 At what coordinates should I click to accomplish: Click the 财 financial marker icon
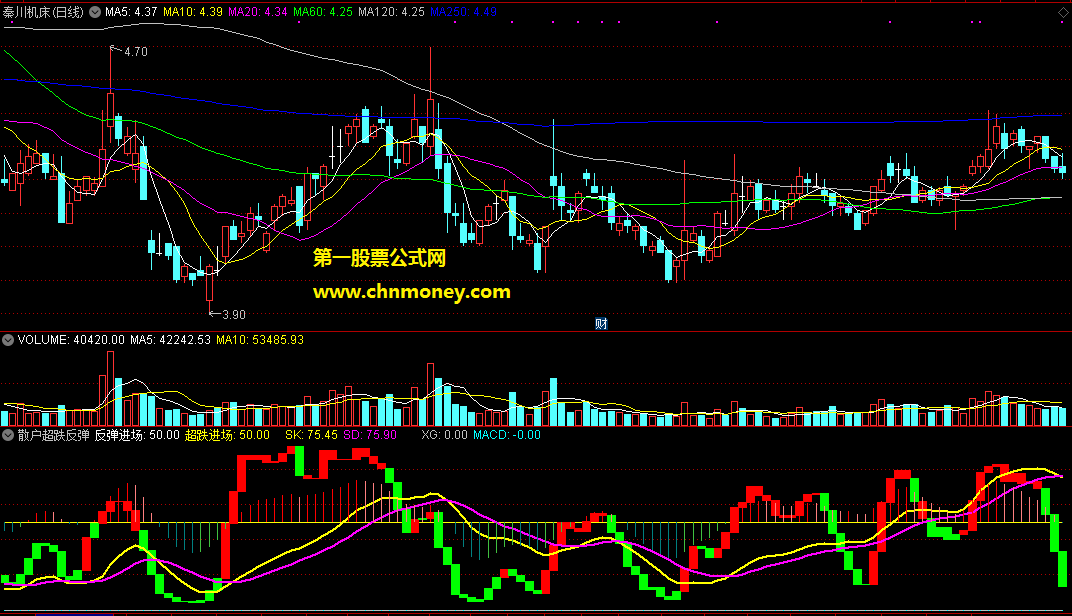tap(601, 324)
